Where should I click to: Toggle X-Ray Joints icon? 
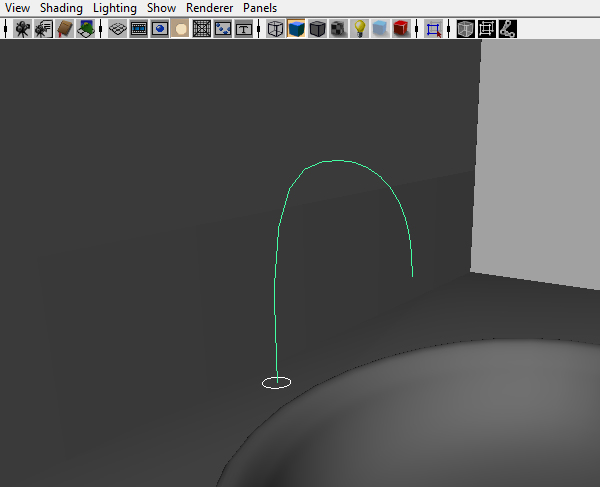[508, 29]
